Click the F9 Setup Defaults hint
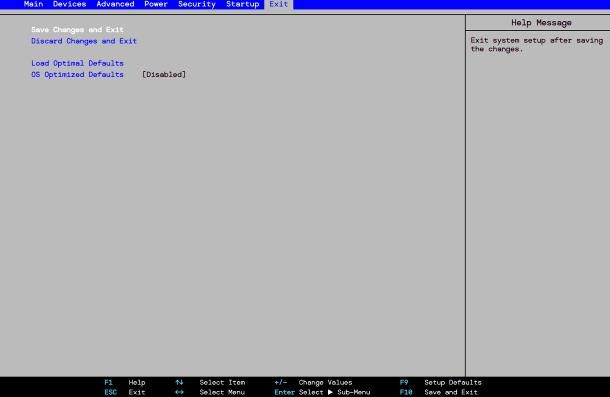The height and width of the screenshot is (397, 610). point(440,383)
